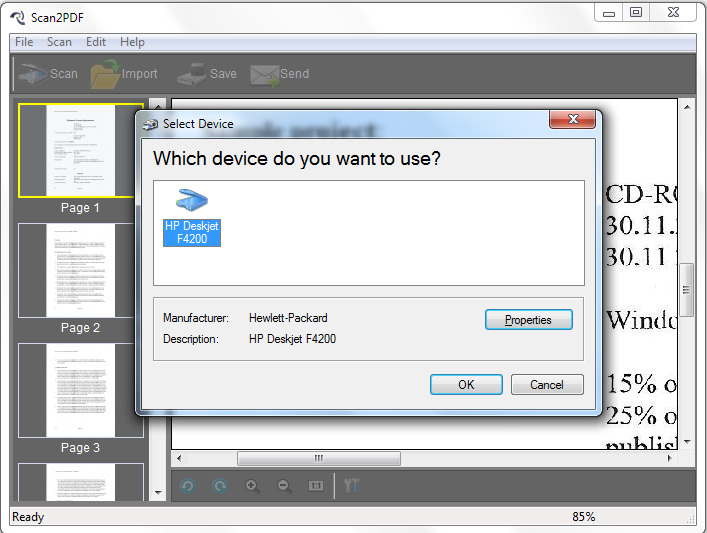707x533 pixels.
Task: Open the File menu
Action: pyautogui.click(x=24, y=42)
